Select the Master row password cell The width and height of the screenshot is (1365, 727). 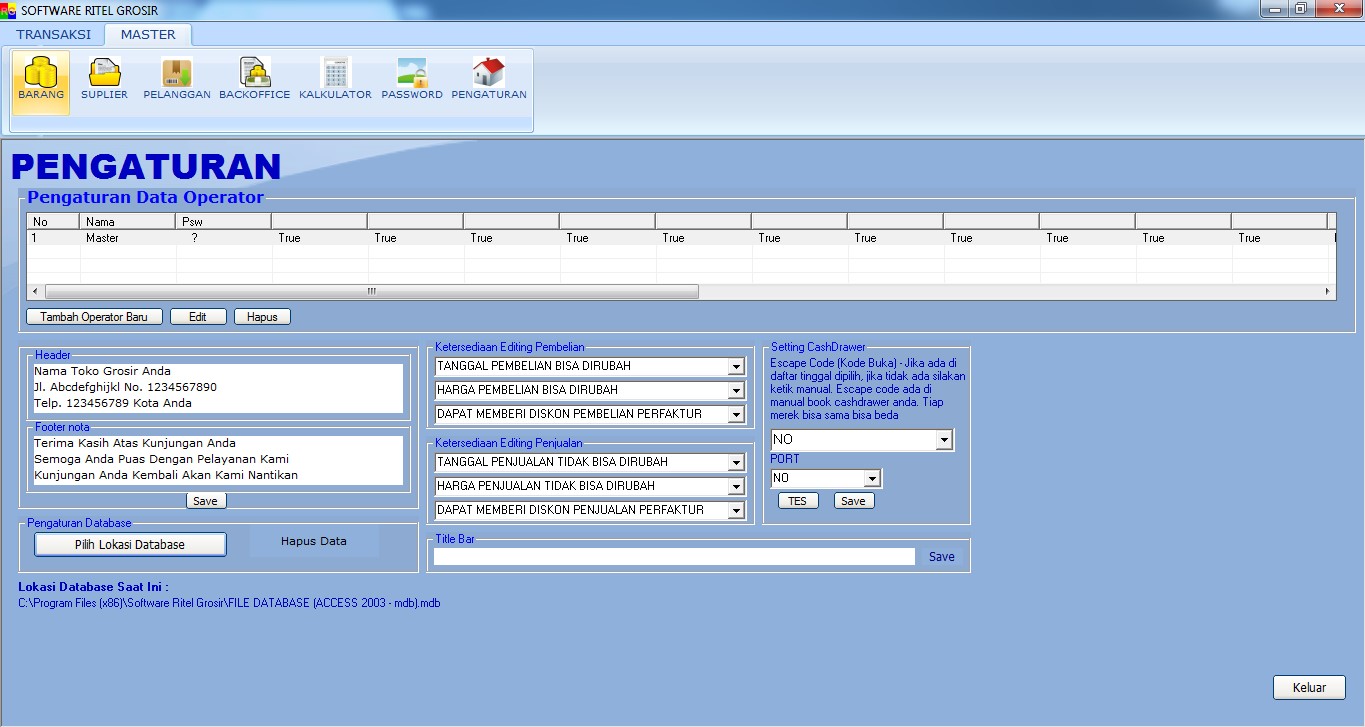(x=224, y=238)
